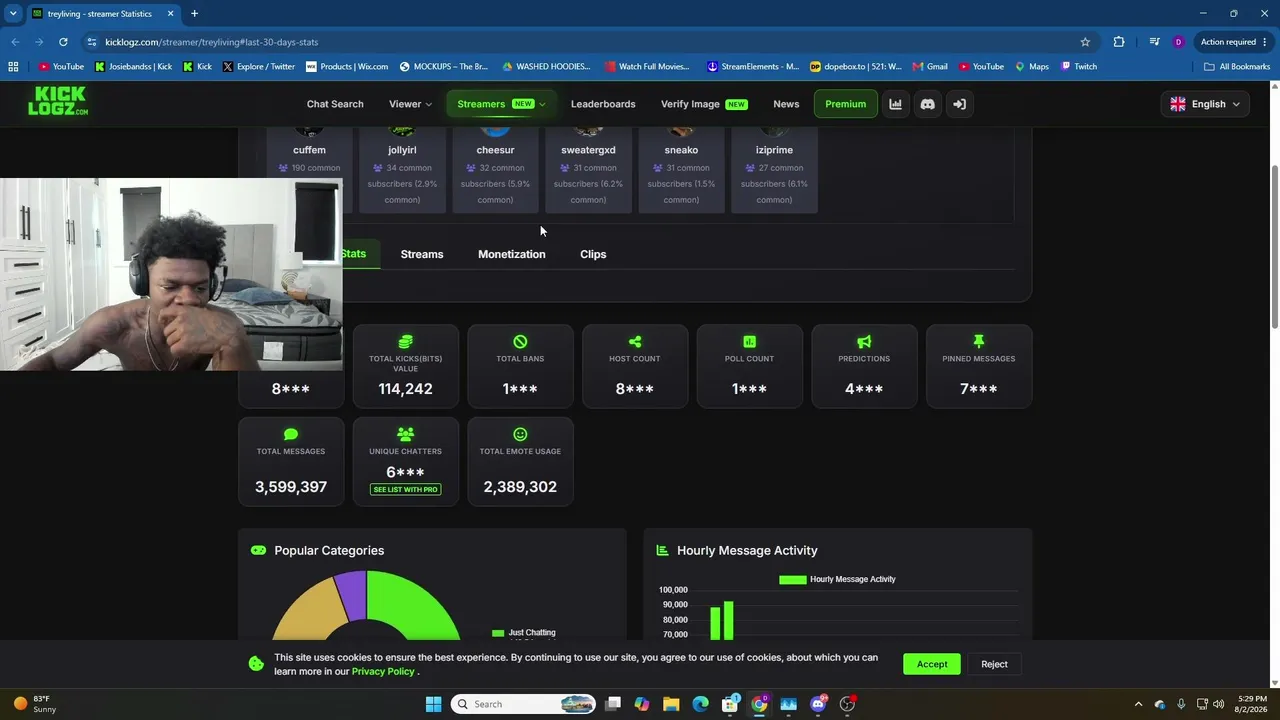Image resolution: width=1280 pixels, height=720 pixels.
Task: Expand the Streamers dropdown menu
Action: [x=501, y=104]
